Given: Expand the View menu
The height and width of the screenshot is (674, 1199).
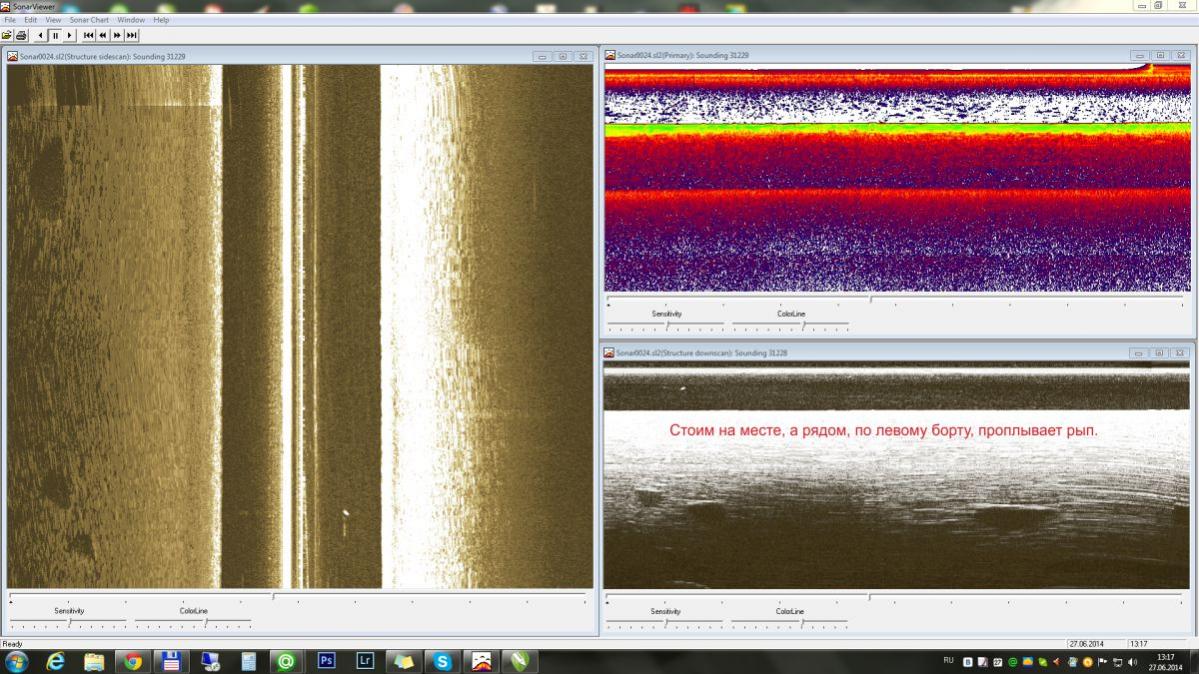Looking at the screenshot, I should coord(53,20).
